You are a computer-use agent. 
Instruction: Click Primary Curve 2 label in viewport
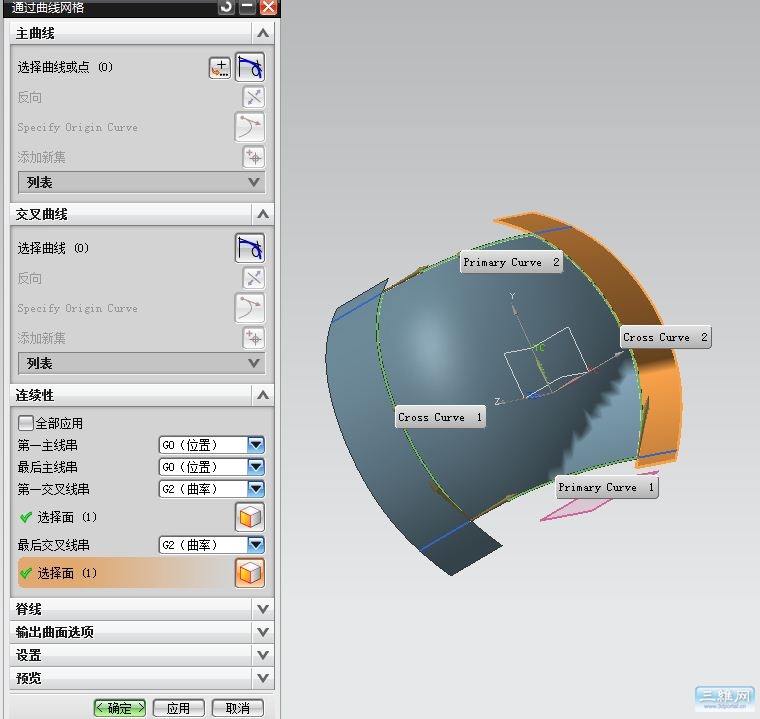[x=511, y=262]
